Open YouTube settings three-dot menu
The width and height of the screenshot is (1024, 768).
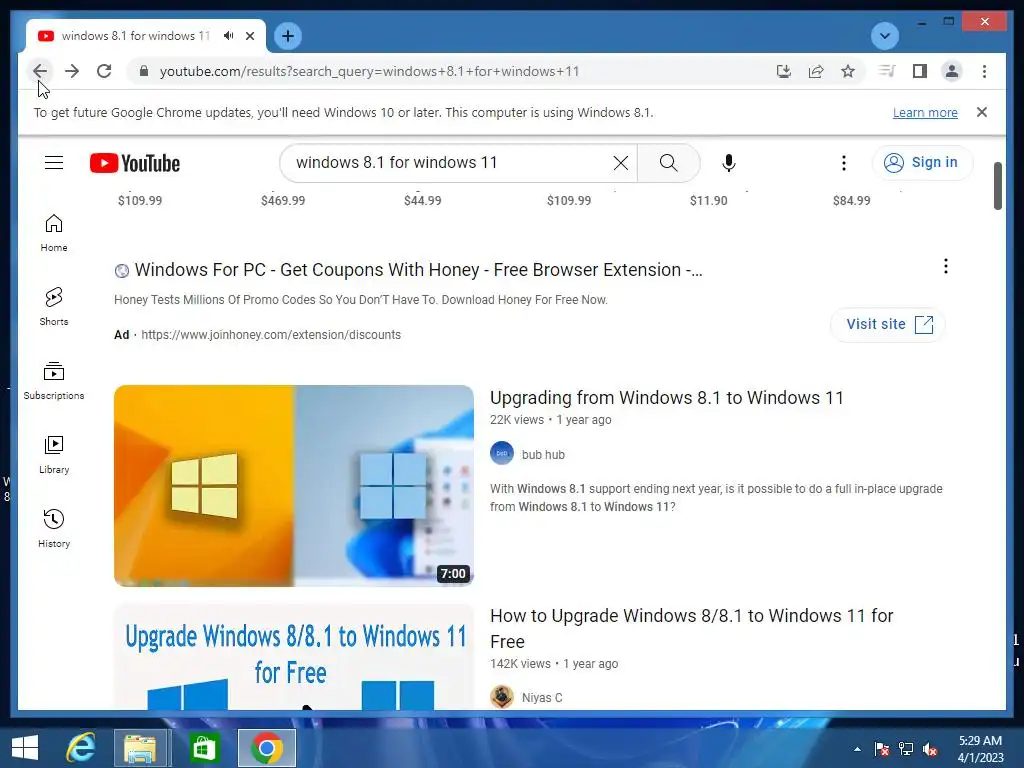tap(844, 163)
